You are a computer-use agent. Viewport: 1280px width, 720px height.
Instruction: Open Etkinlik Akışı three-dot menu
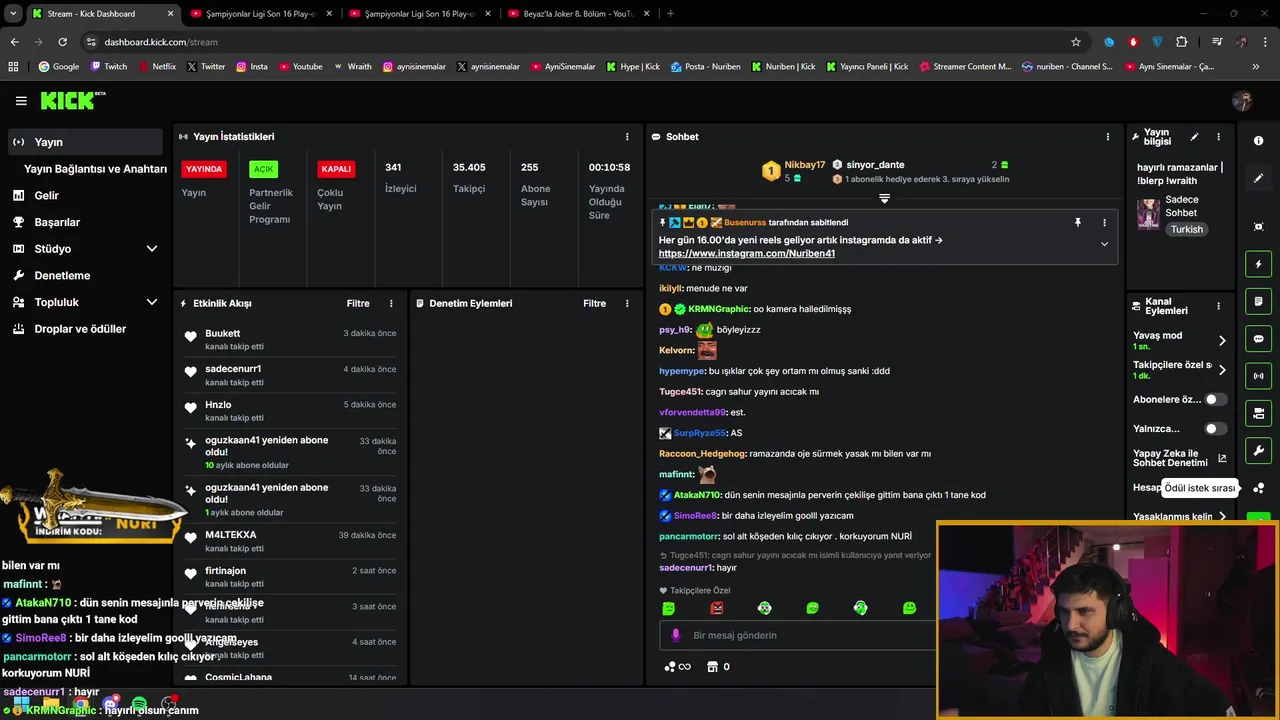pos(391,303)
